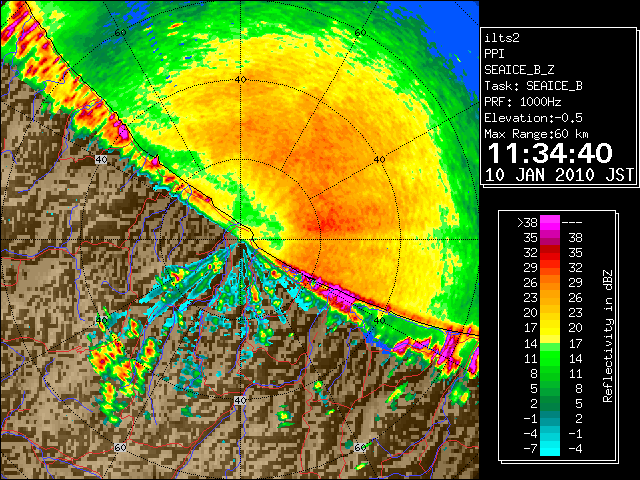Click the radar name text "ilts2"
This screenshot has width=640, height=480.
tap(502, 38)
